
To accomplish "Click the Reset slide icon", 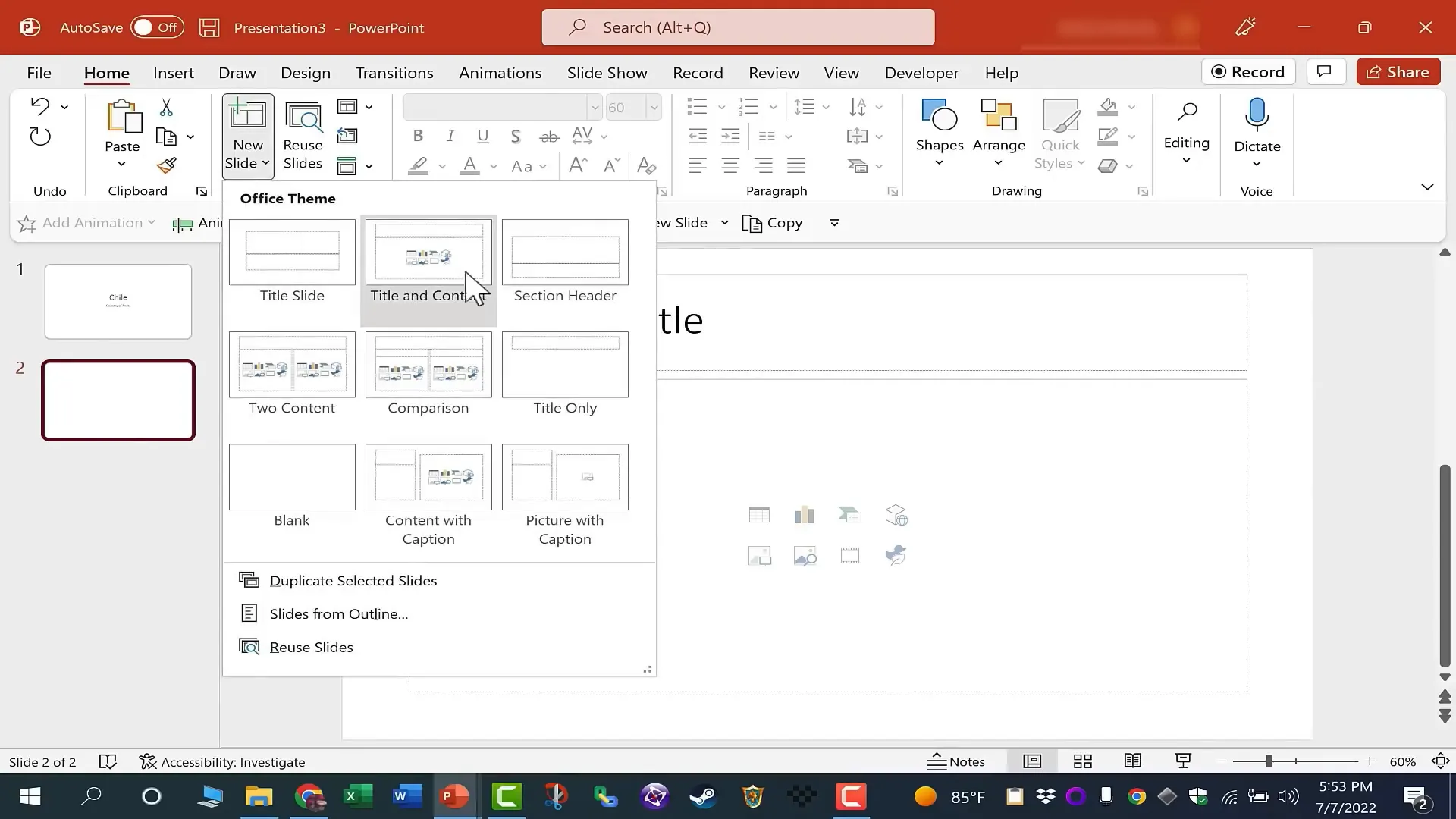I will coord(347,136).
